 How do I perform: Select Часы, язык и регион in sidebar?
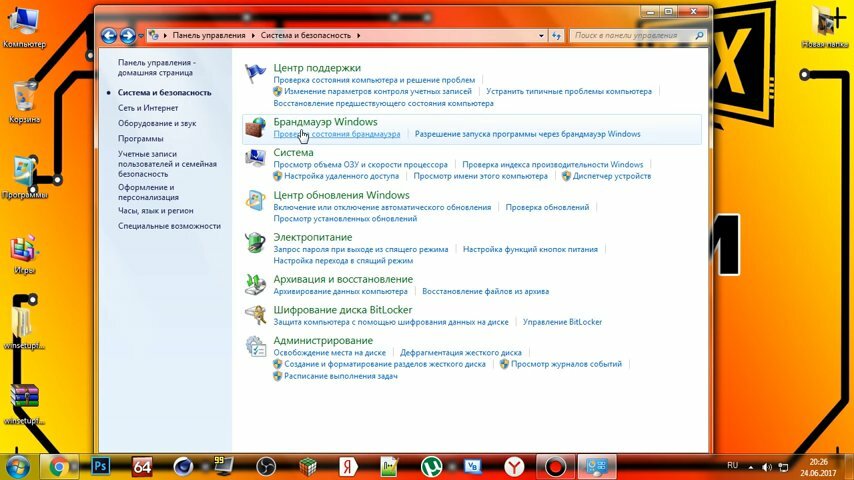pyautogui.click(x=156, y=210)
